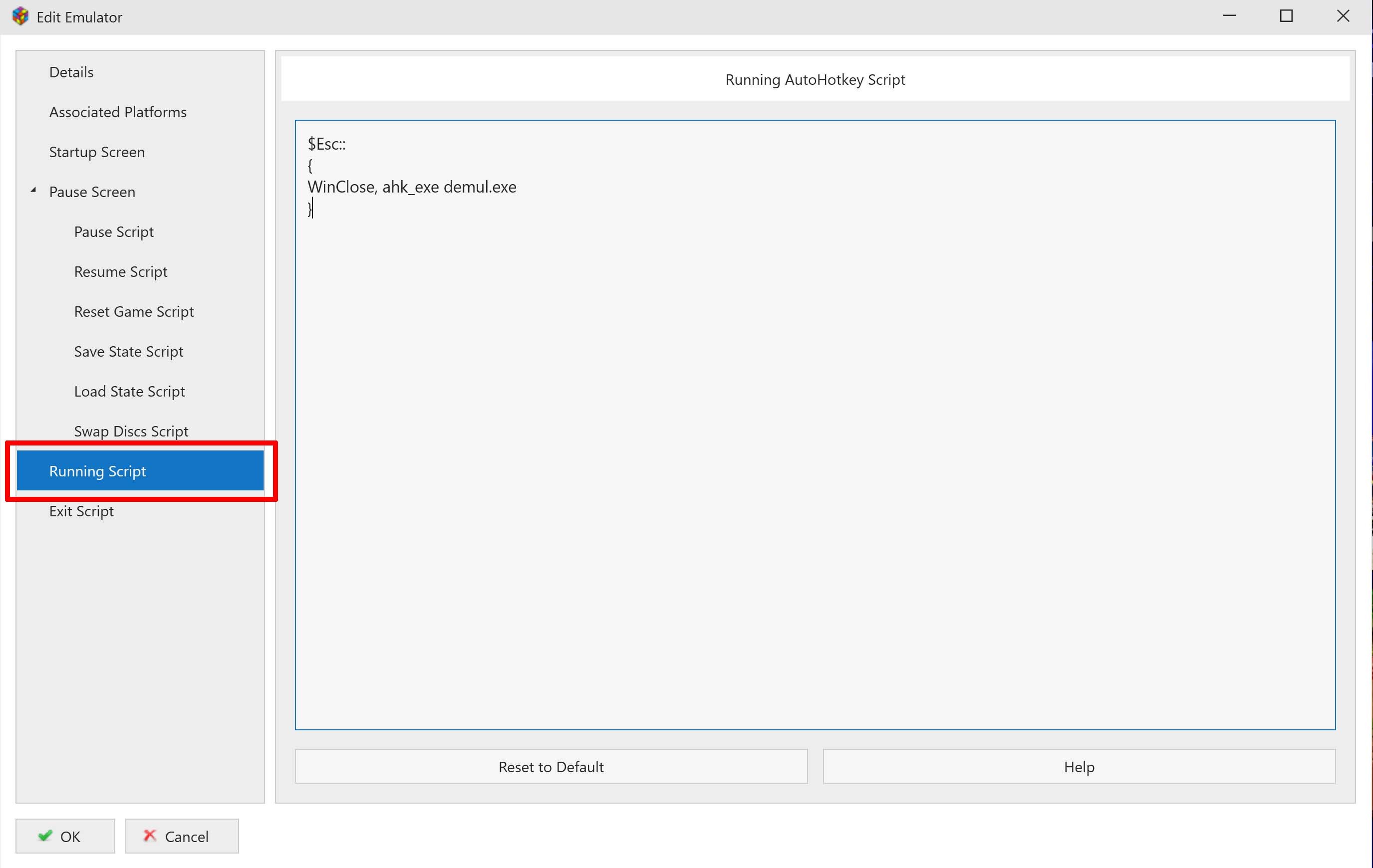The image size is (1373, 868).
Task: Open the Resume Script page
Action: pos(140,271)
